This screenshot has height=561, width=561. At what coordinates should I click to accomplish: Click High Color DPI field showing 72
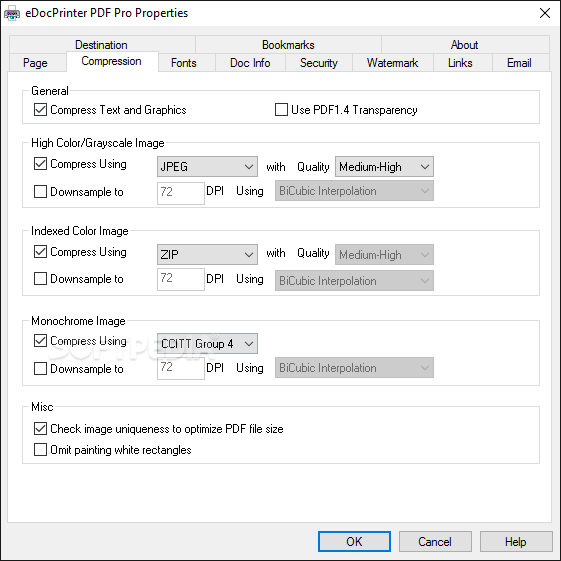[x=181, y=193]
